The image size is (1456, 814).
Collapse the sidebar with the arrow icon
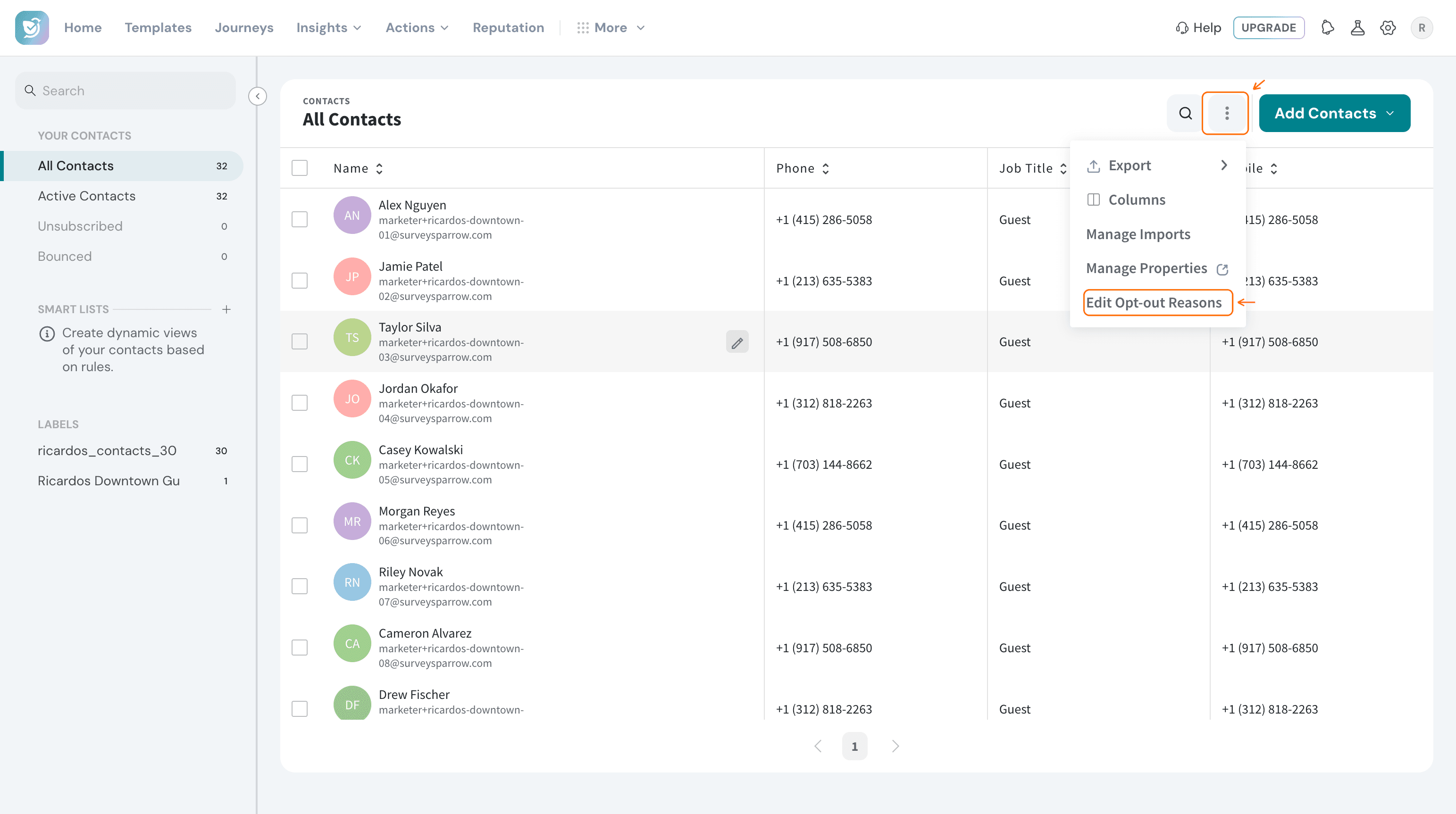point(258,96)
